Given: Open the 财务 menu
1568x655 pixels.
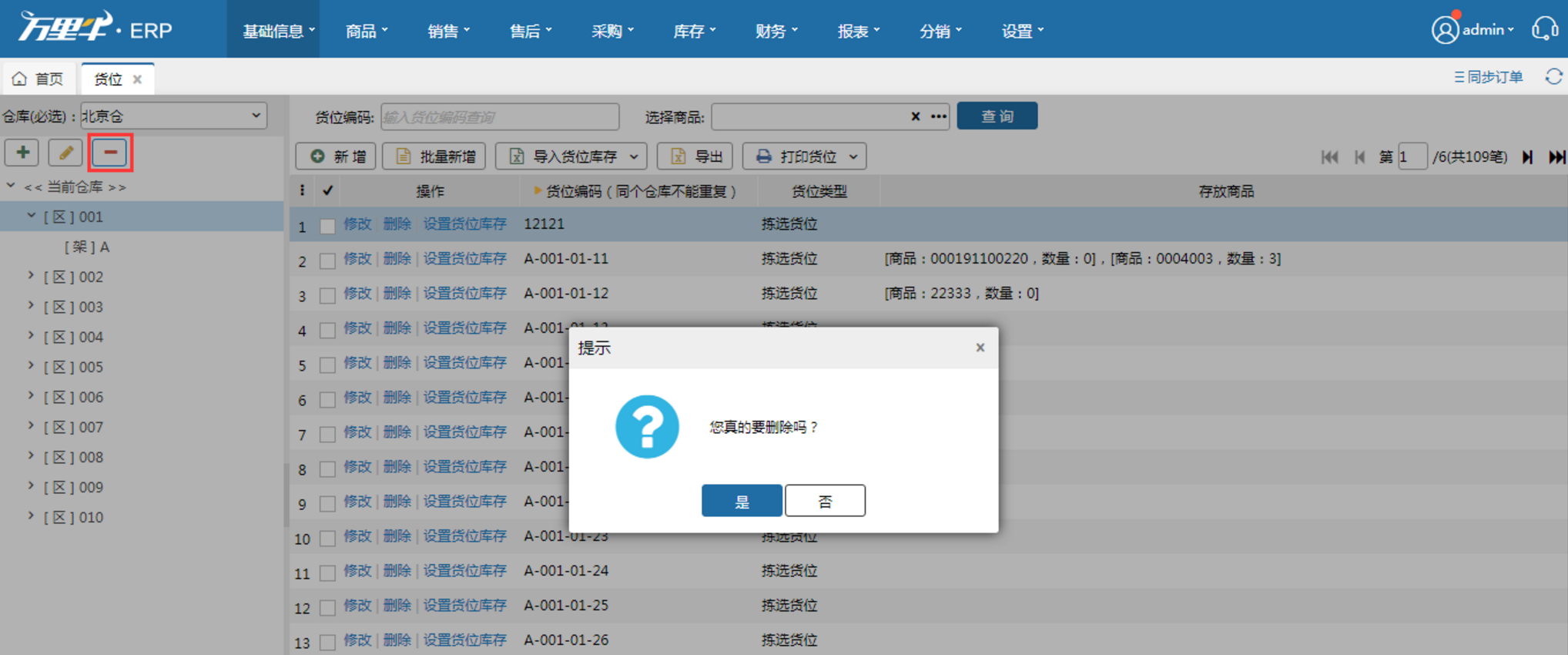Looking at the screenshot, I should click(x=776, y=31).
